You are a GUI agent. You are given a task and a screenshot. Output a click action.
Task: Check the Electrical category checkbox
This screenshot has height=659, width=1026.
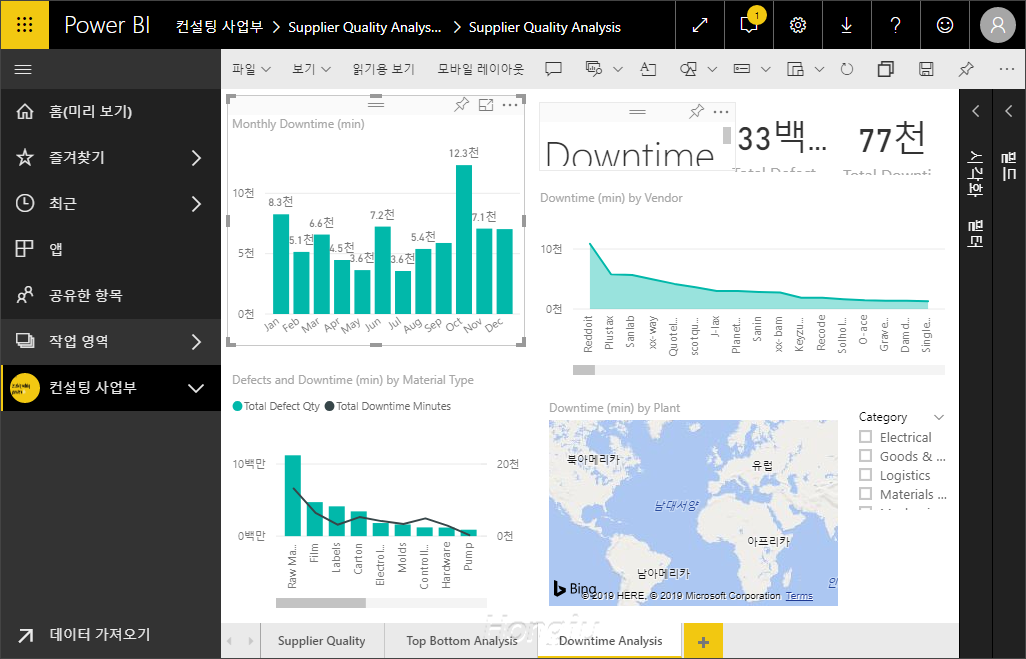866,436
